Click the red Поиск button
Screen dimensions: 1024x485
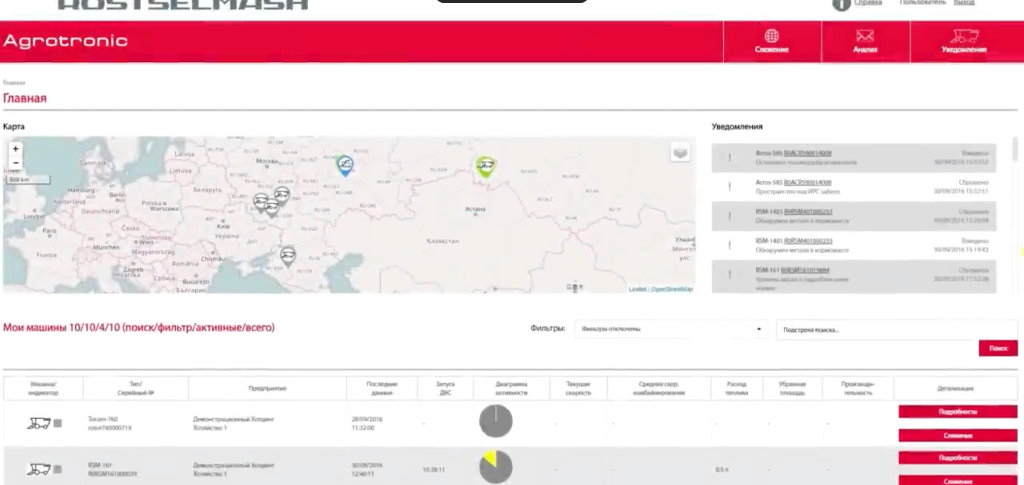pos(998,349)
